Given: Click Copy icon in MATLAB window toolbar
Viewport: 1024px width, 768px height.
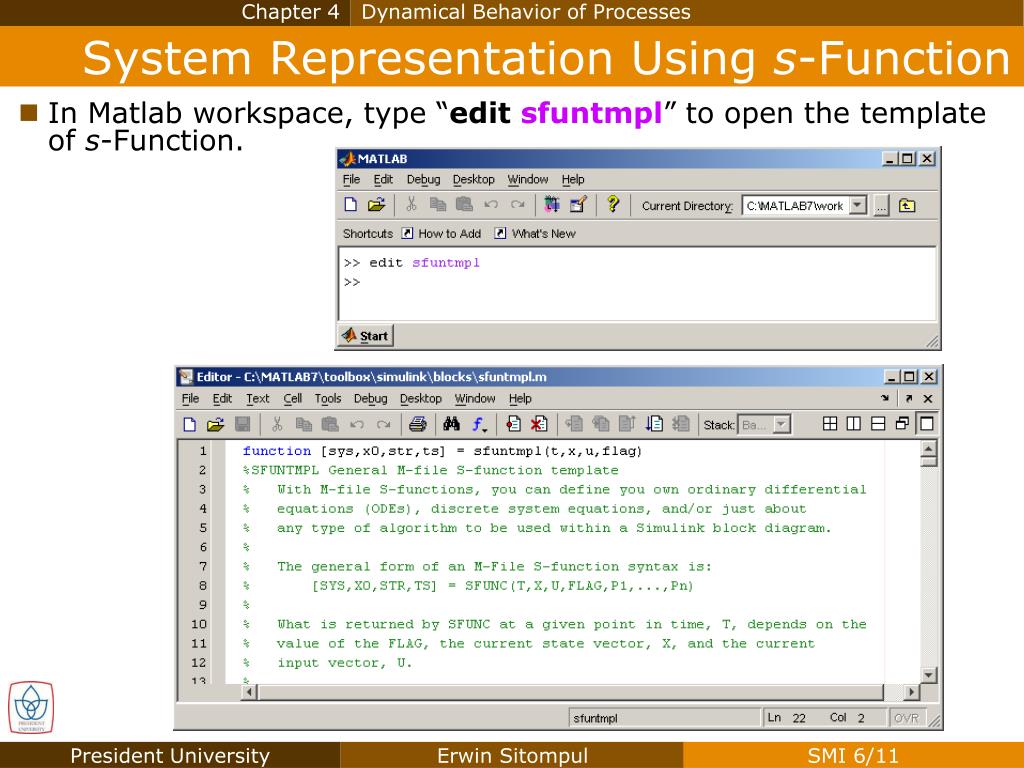Looking at the screenshot, I should pyautogui.click(x=438, y=205).
